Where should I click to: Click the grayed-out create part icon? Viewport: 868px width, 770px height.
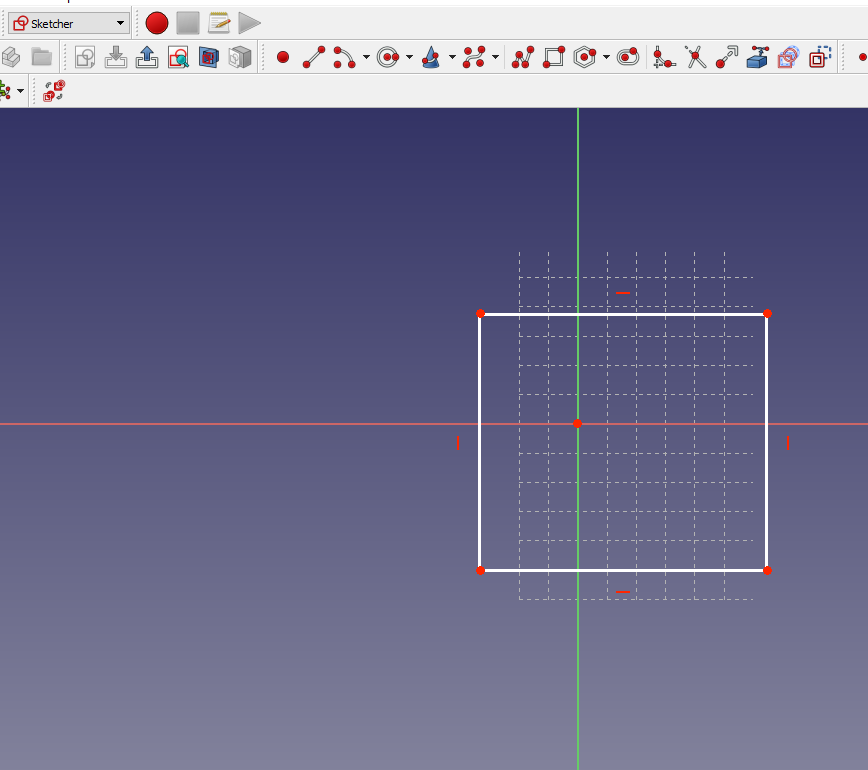[11, 57]
